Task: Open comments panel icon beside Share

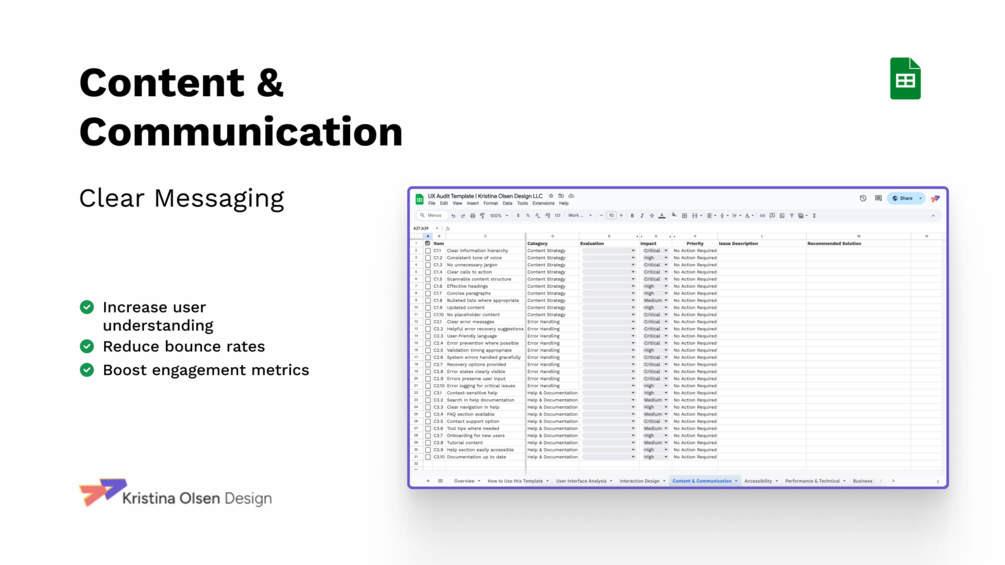Action: point(878,198)
